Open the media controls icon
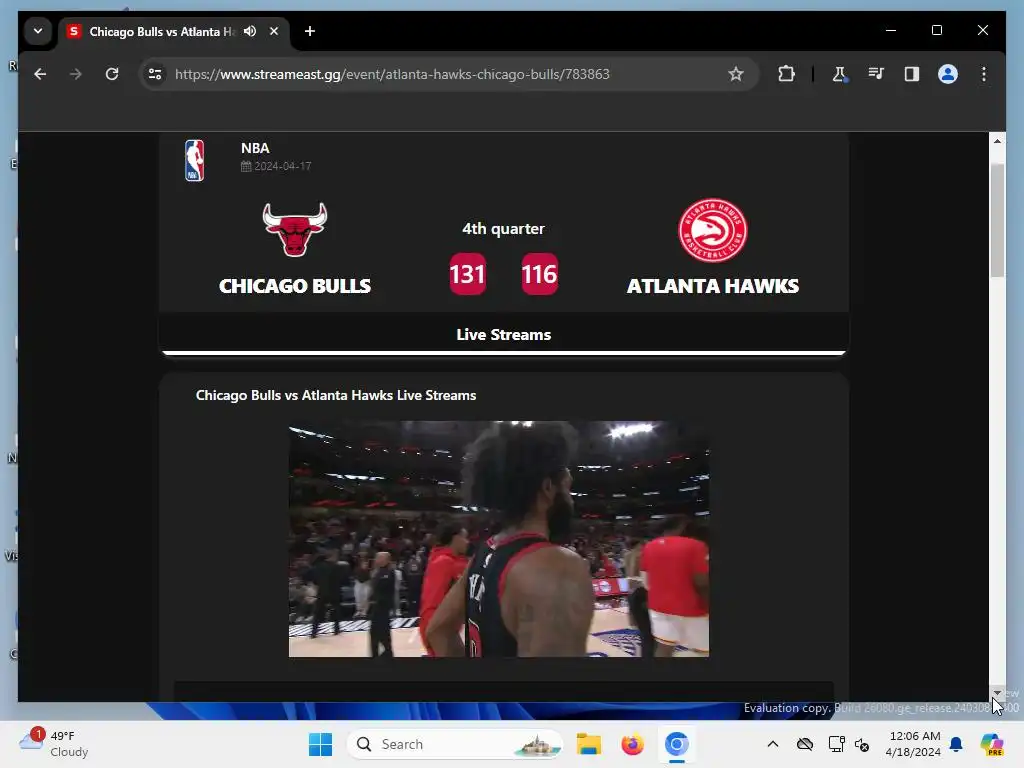 (x=876, y=74)
